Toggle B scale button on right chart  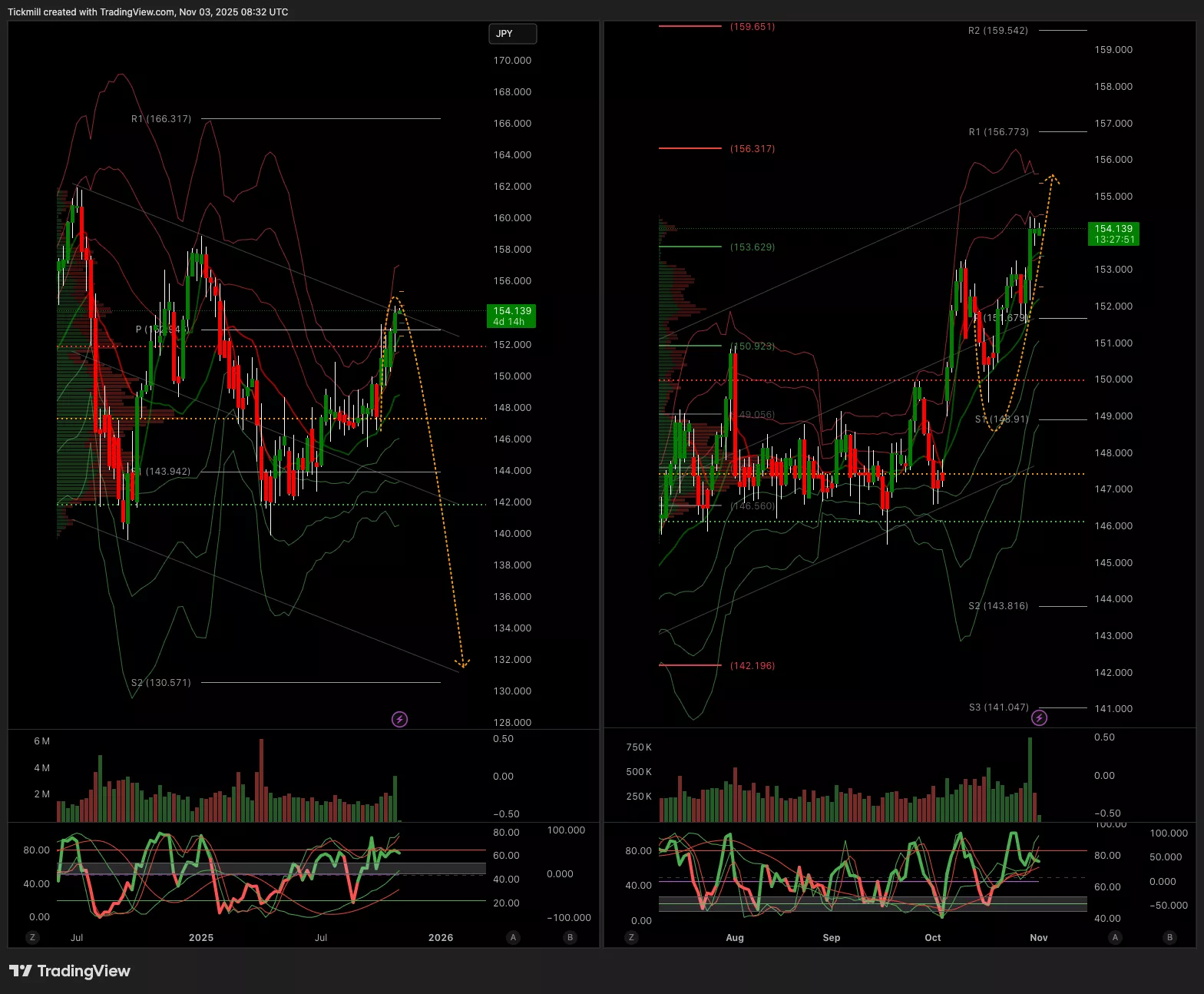coord(1170,937)
